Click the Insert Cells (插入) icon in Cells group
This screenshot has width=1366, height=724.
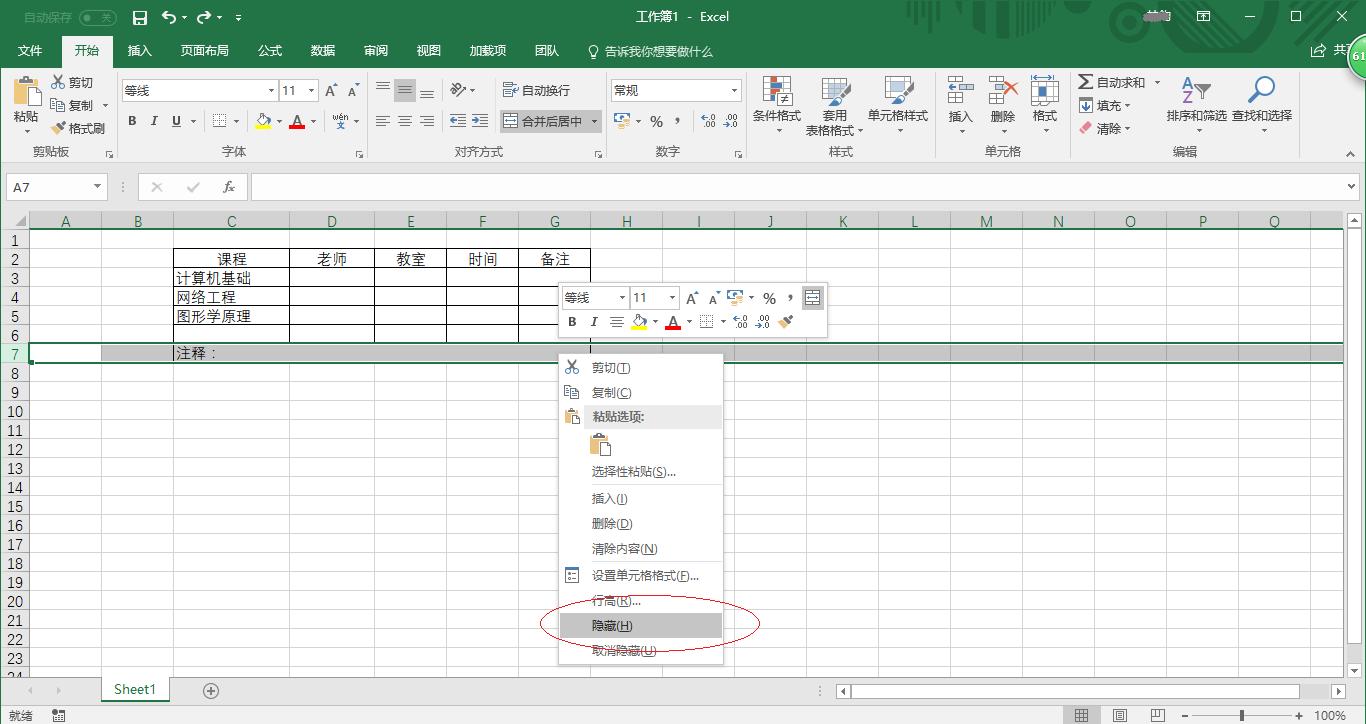959,100
